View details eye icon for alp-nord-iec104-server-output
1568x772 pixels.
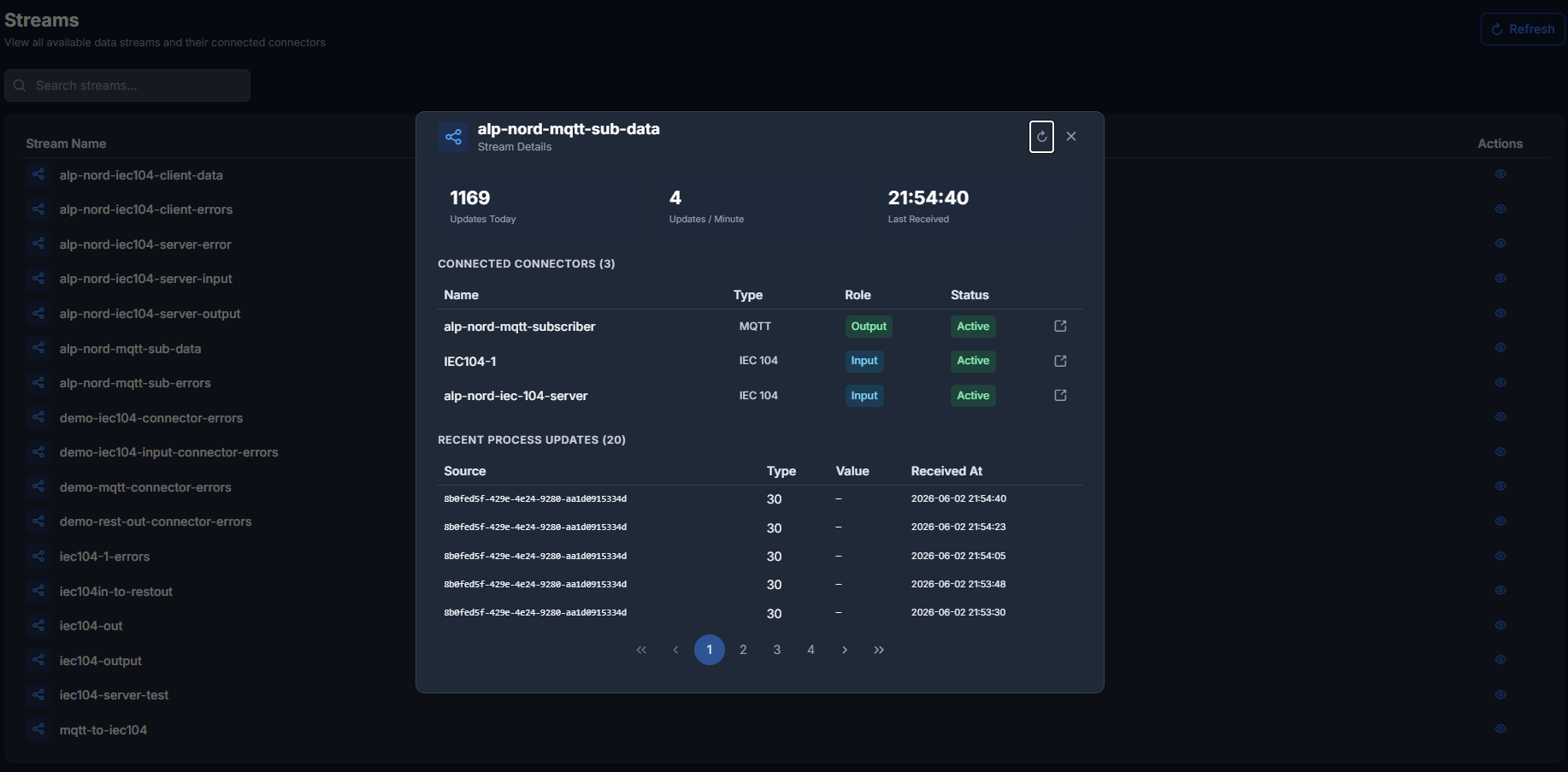(x=1500, y=313)
